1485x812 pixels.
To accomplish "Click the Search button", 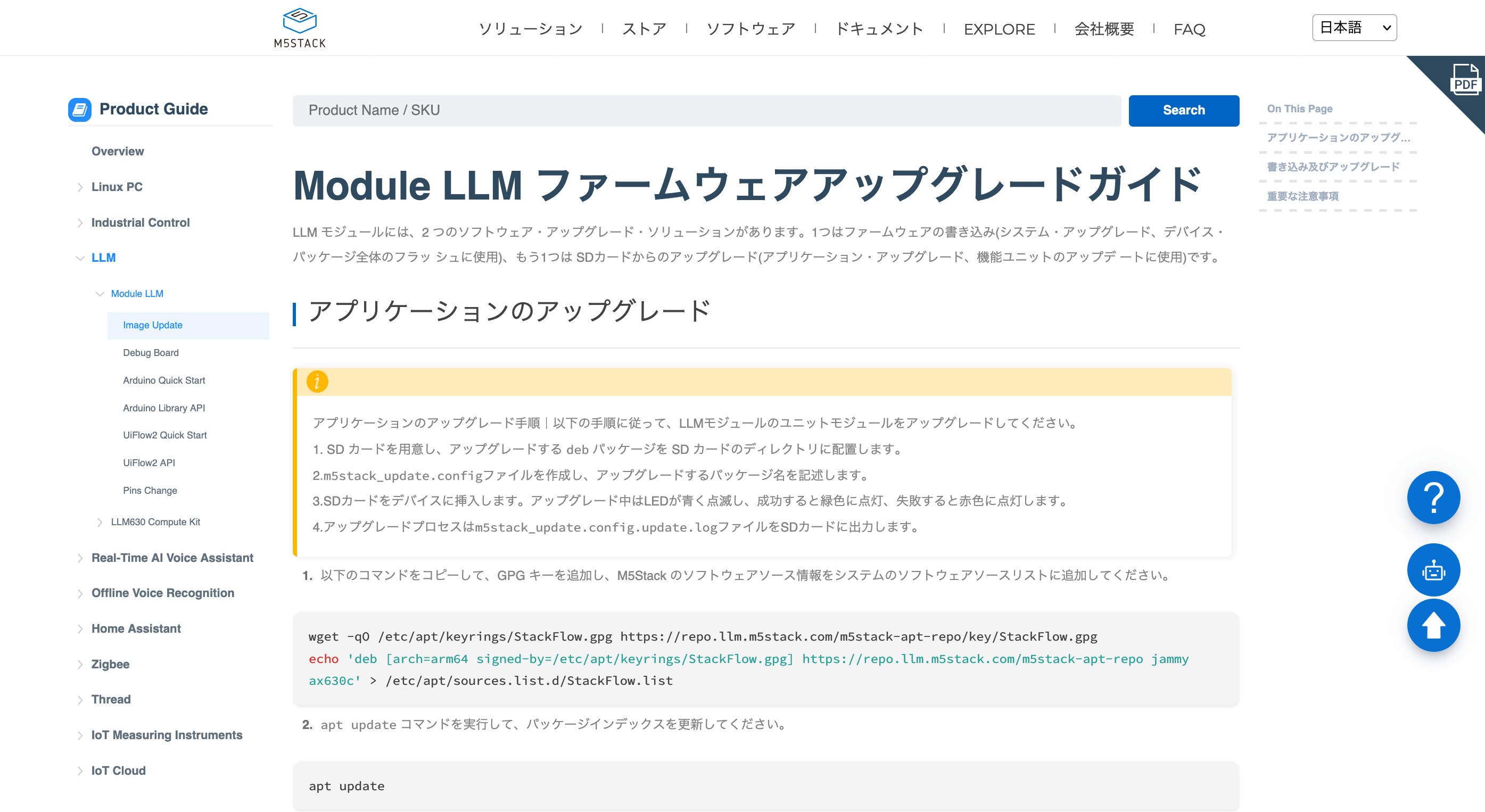I will click(x=1184, y=110).
